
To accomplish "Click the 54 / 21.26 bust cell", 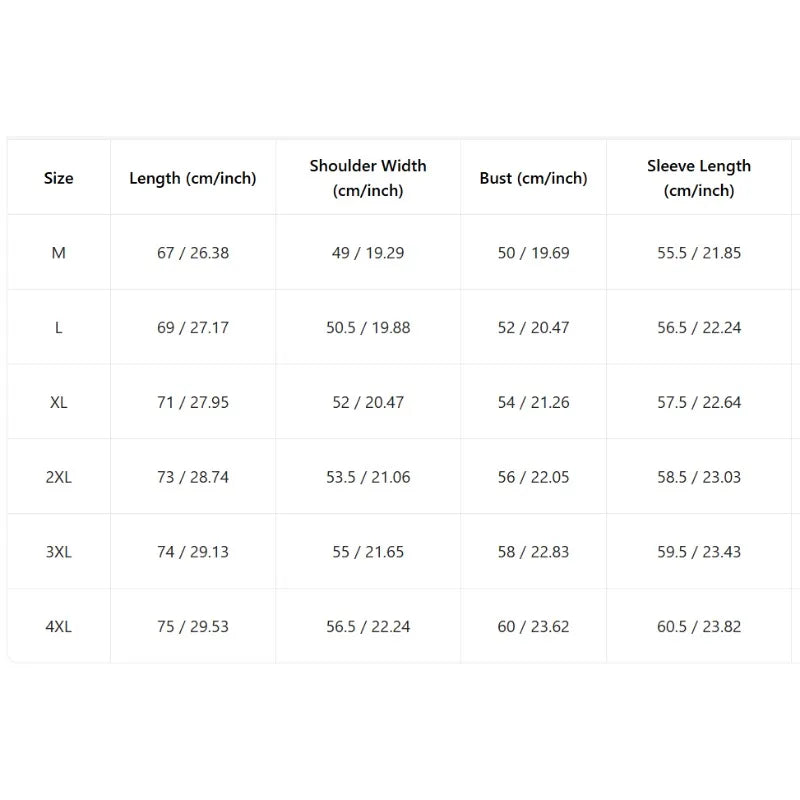I will pyautogui.click(x=533, y=402).
